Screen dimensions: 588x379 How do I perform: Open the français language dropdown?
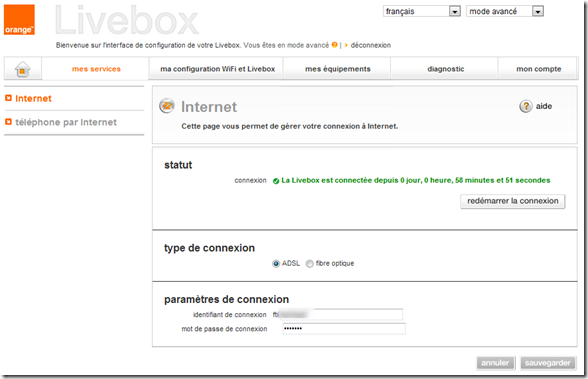point(422,11)
